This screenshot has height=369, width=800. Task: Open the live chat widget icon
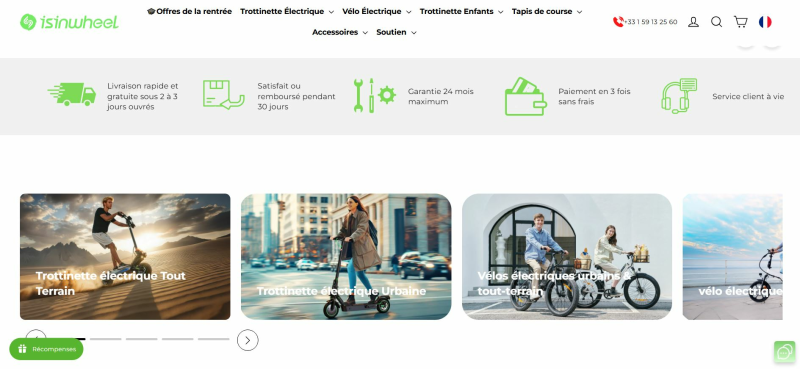[x=784, y=352]
